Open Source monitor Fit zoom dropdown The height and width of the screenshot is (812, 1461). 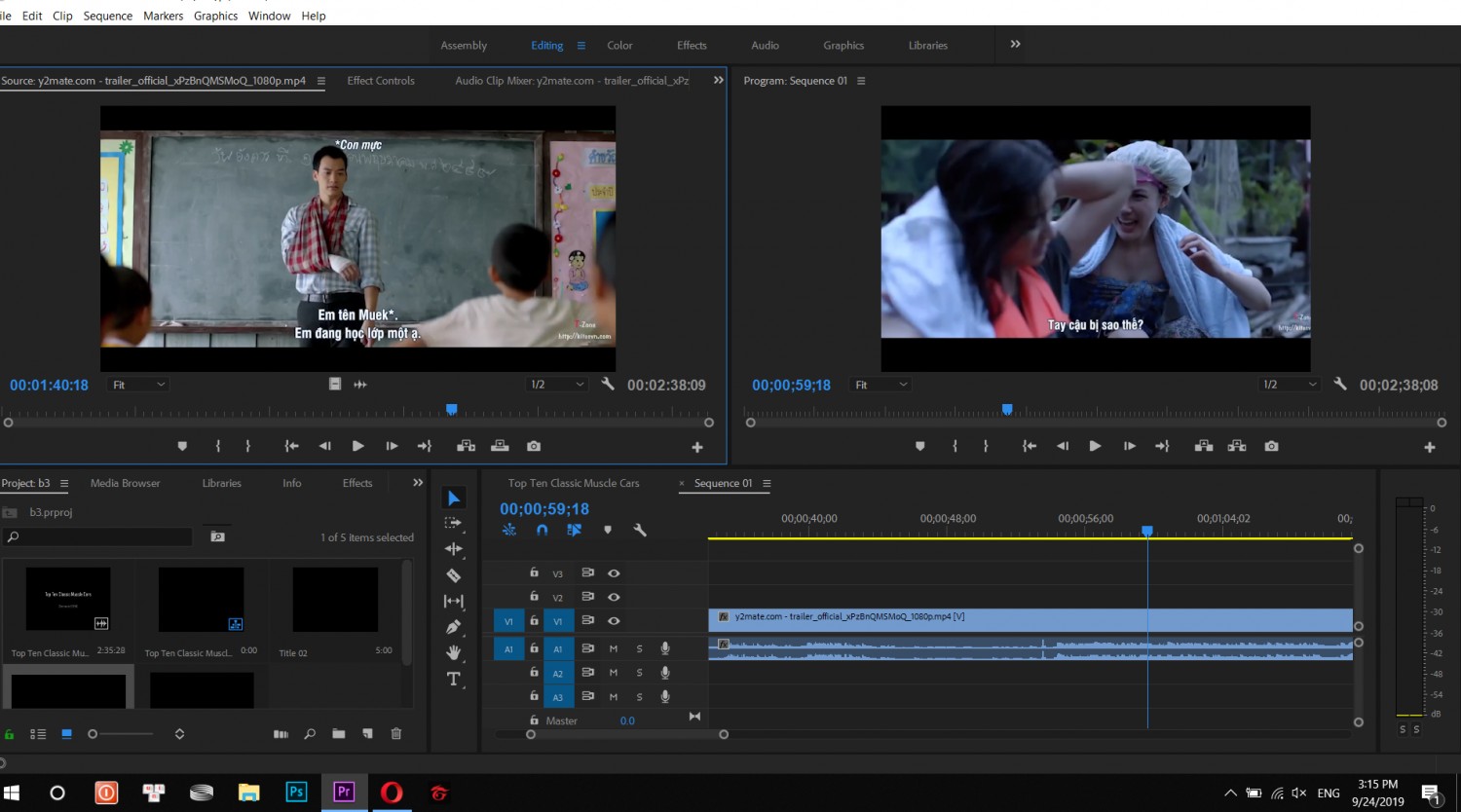pyautogui.click(x=139, y=385)
